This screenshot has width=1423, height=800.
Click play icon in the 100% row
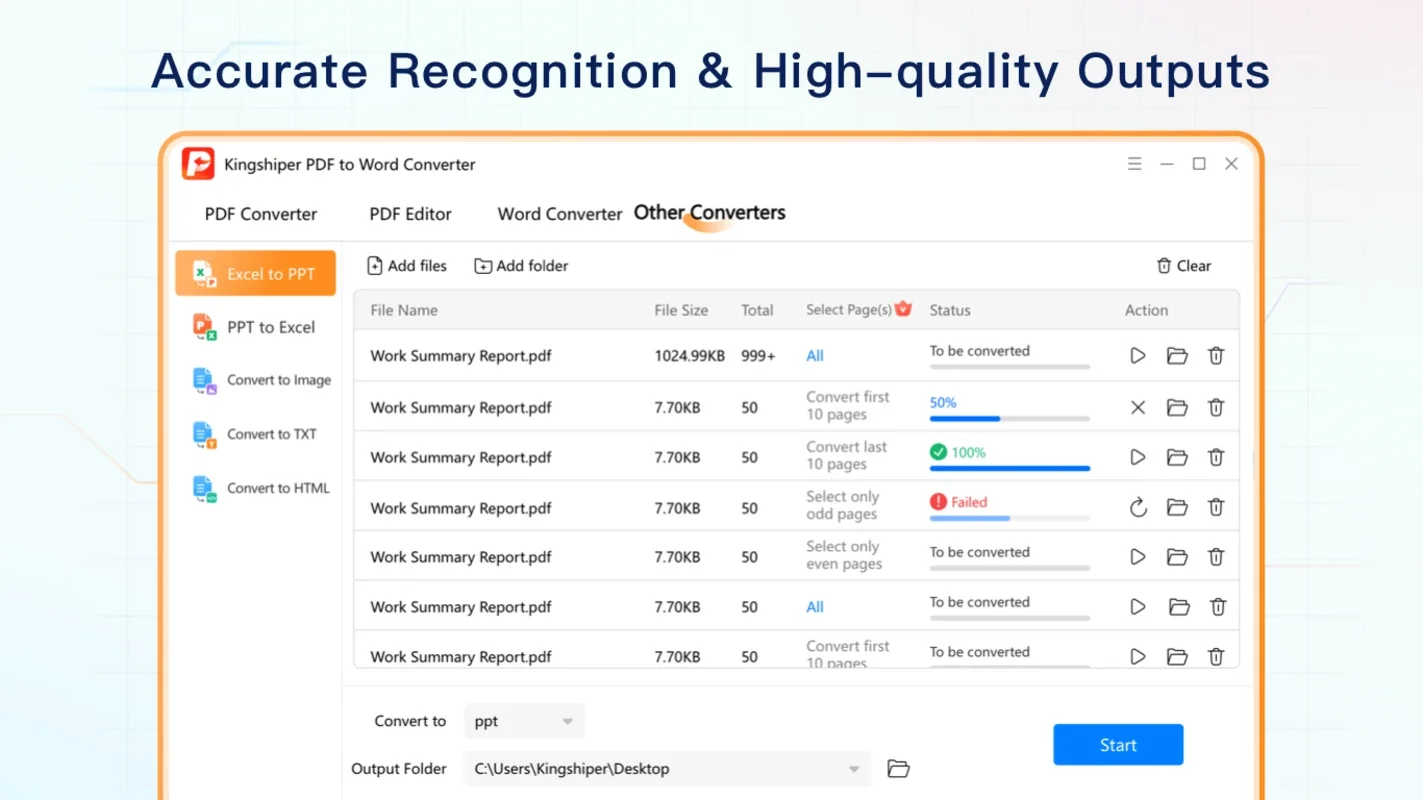pyautogui.click(x=1138, y=457)
